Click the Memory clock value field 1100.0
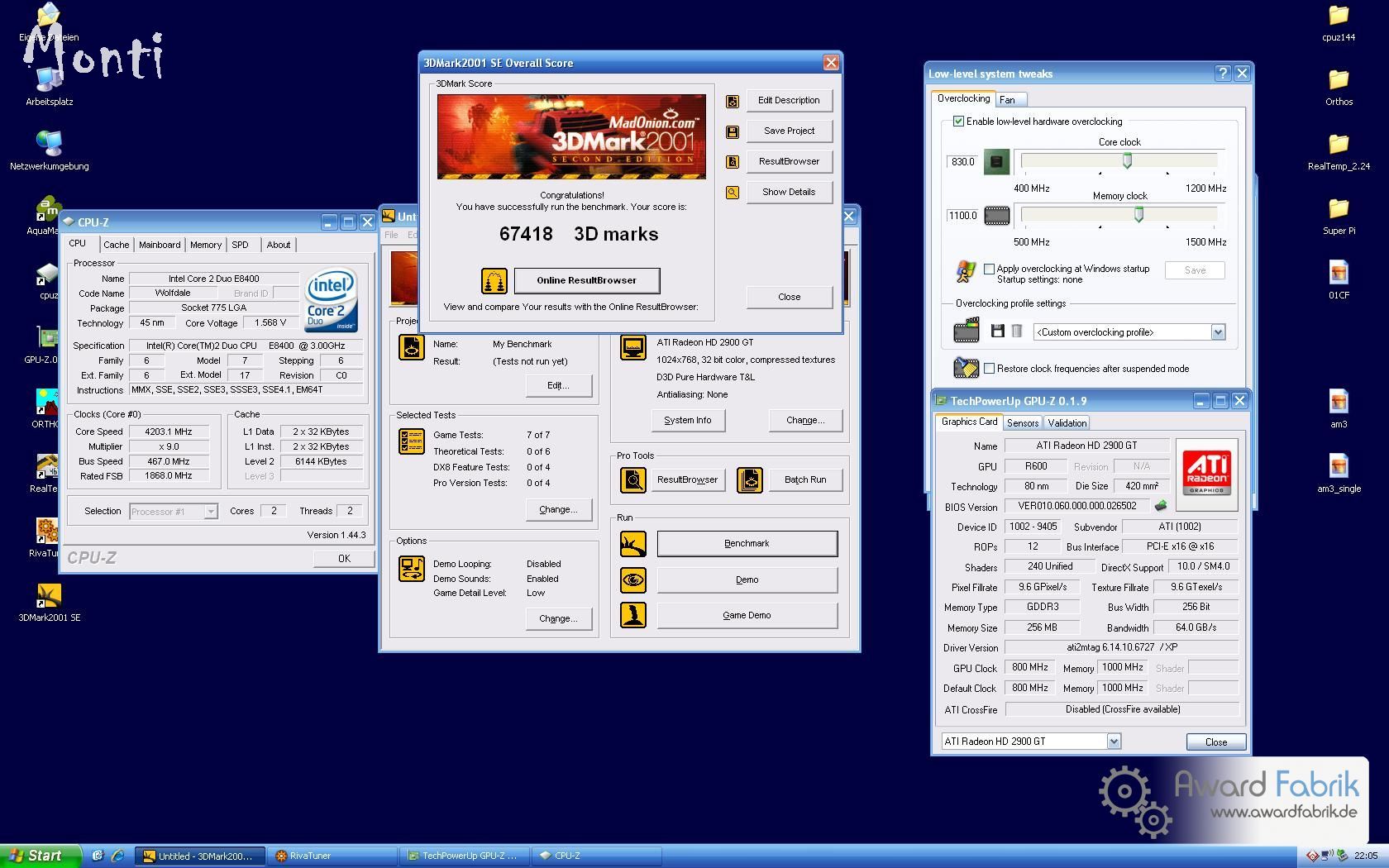The image size is (1389, 868). coord(962,216)
